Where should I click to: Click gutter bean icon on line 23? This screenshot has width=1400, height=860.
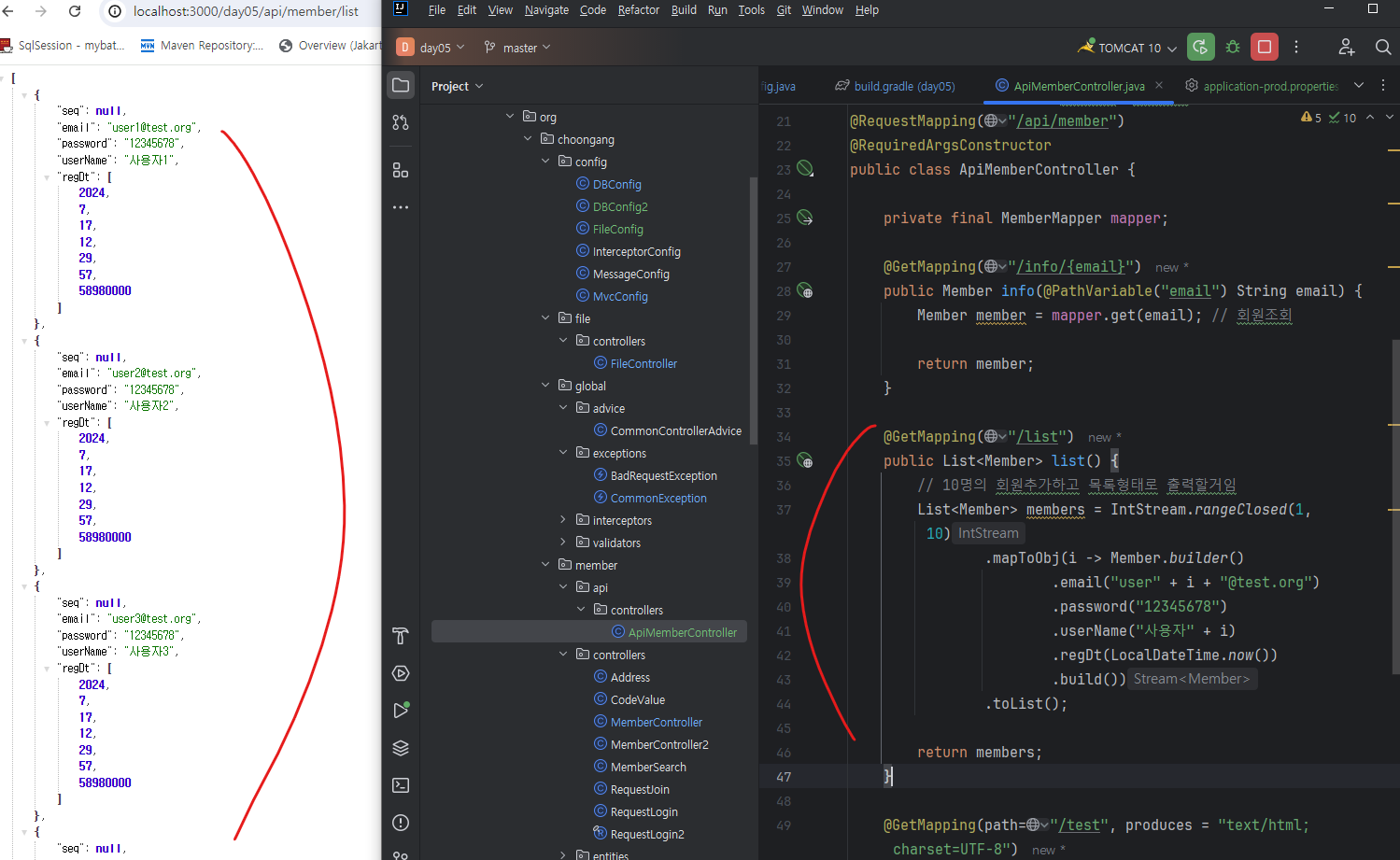tap(805, 169)
